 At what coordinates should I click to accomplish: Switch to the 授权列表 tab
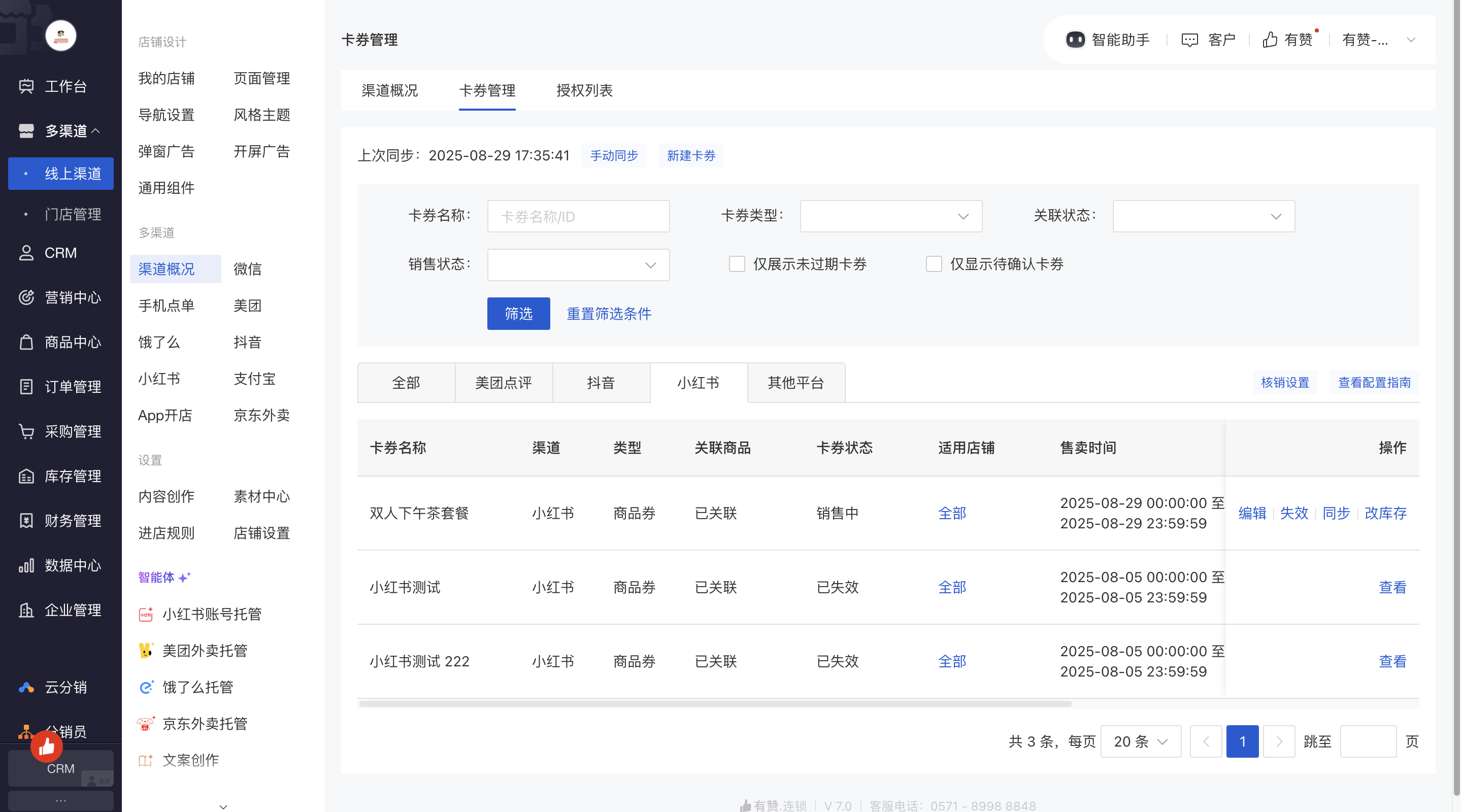click(x=584, y=91)
